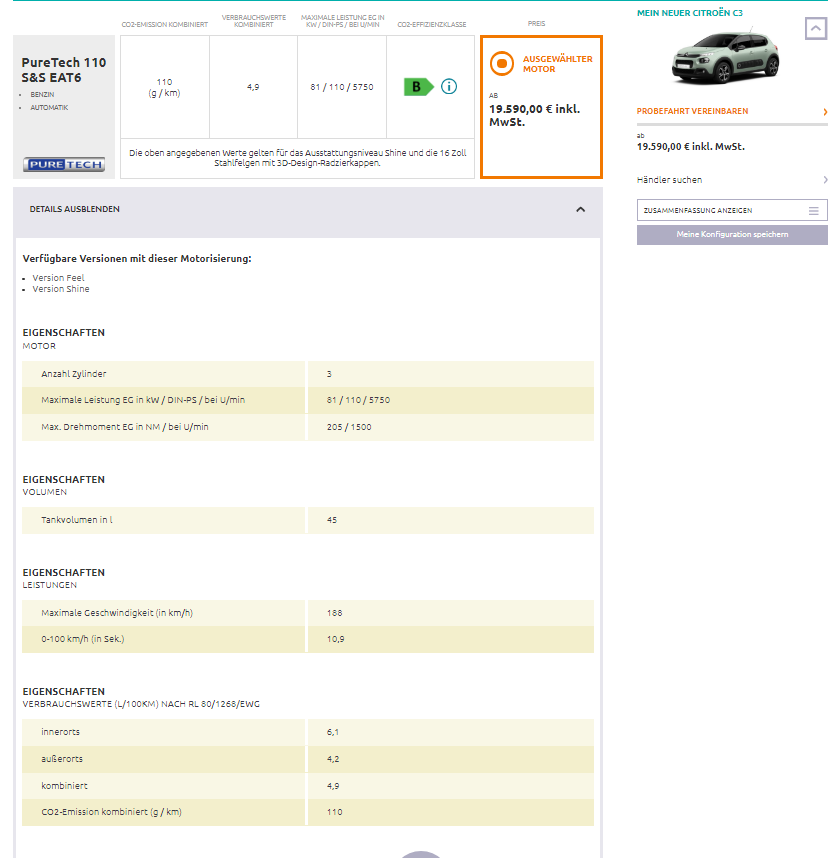
Task: Select the Ausgewählter Motor radio button
Action: (501, 63)
